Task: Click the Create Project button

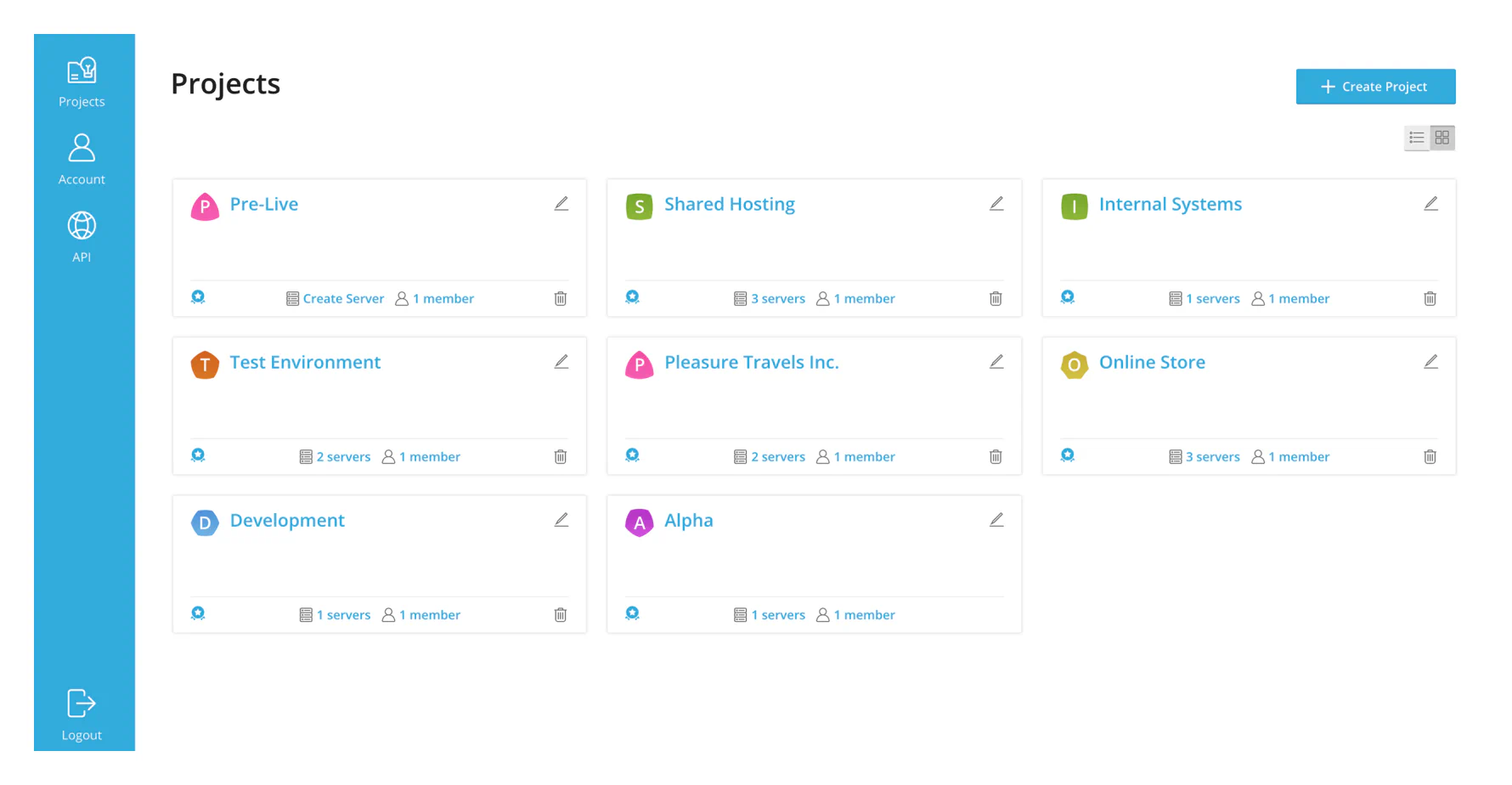Action: 1375,86
